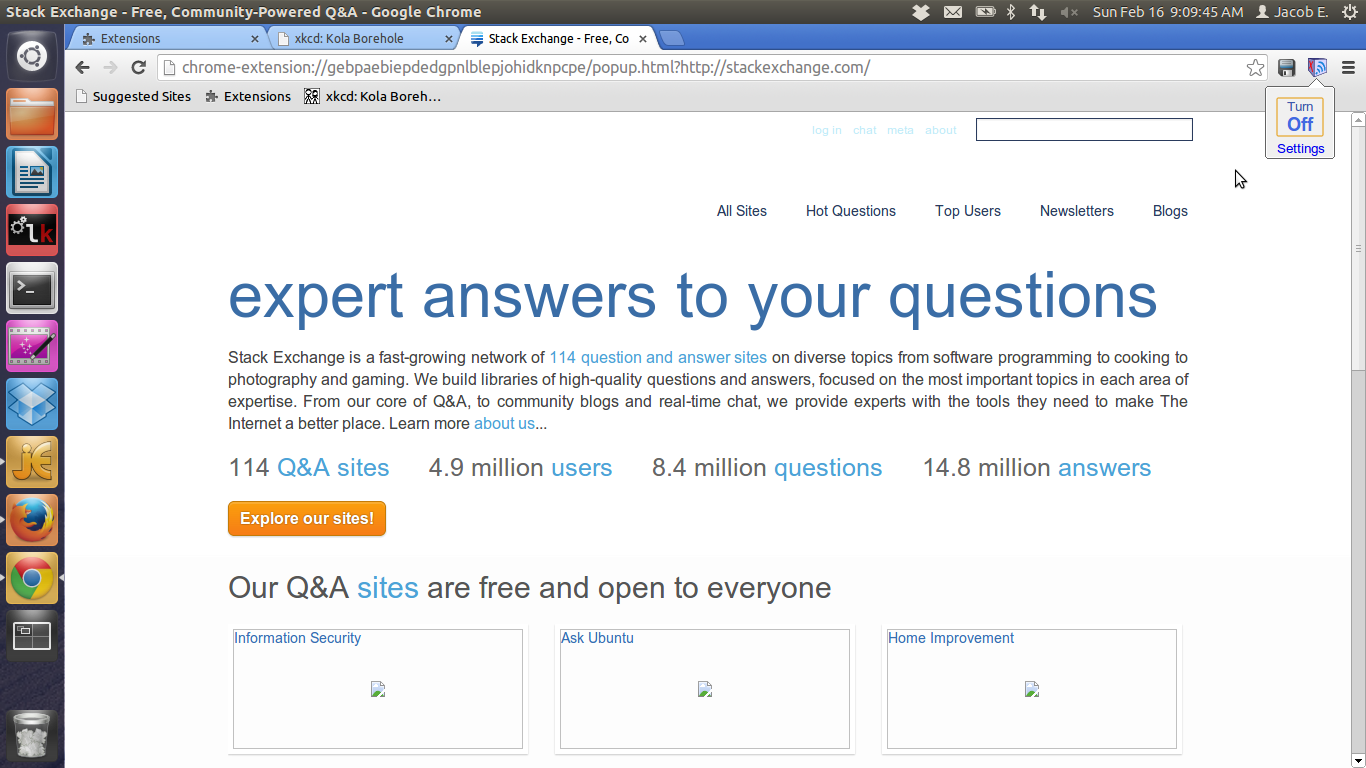Open the pink video editor launcher icon
1366x768 pixels.
[x=32, y=346]
